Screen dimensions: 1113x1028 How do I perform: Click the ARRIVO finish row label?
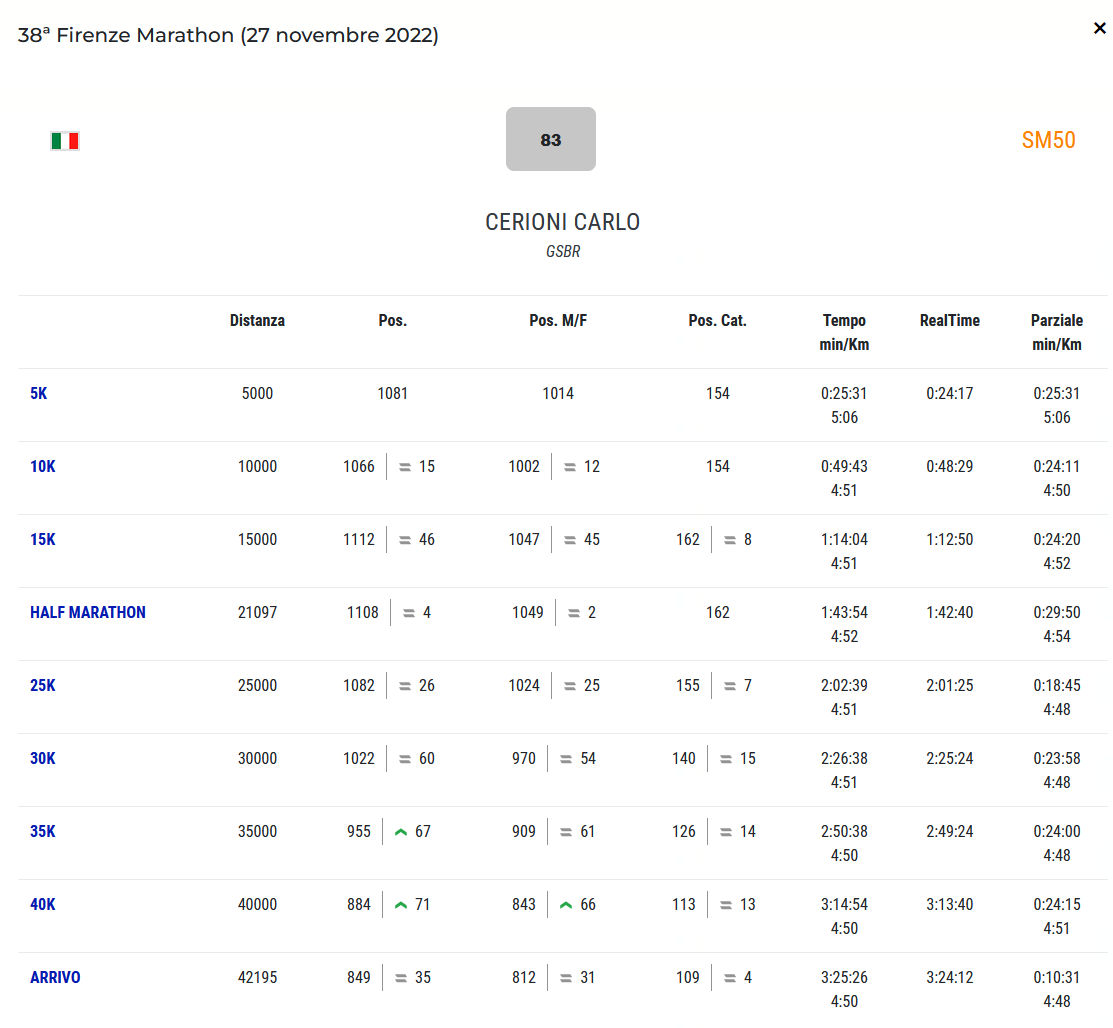tap(55, 978)
